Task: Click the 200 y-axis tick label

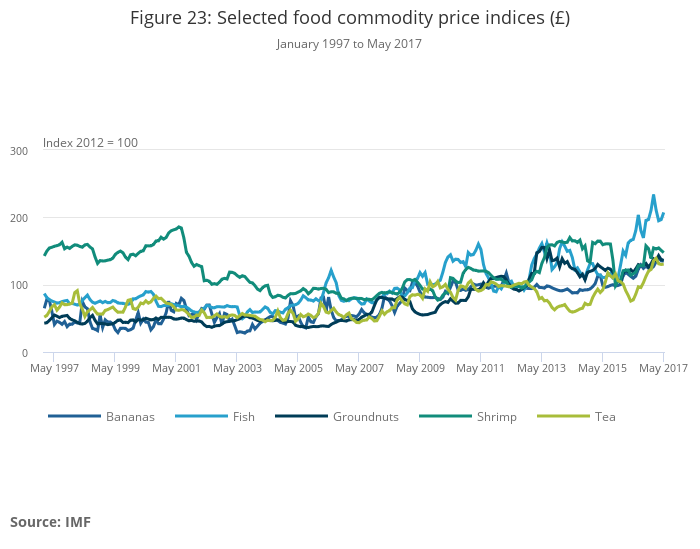Action: tap(19, 218)
